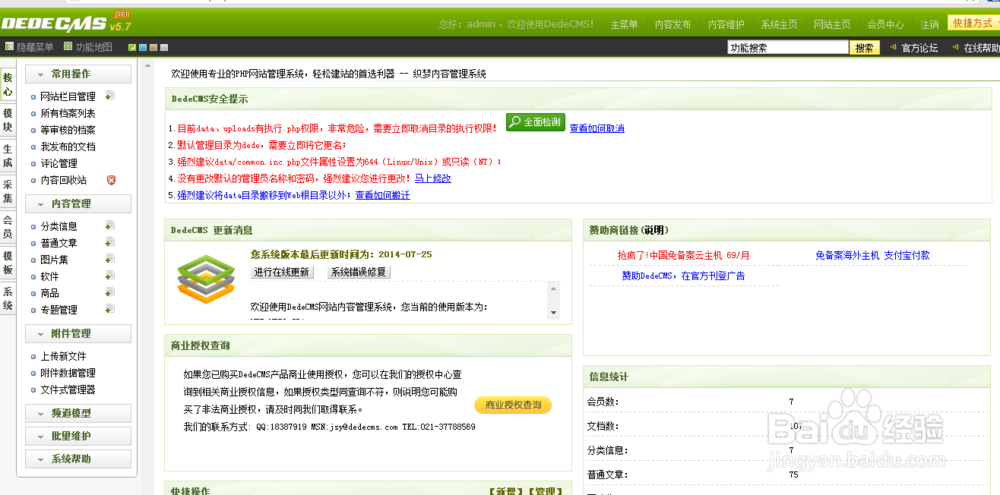Select the tan skin color swatch
The height and width of the screenshot is (495, 1000).
tap(153, 47)
